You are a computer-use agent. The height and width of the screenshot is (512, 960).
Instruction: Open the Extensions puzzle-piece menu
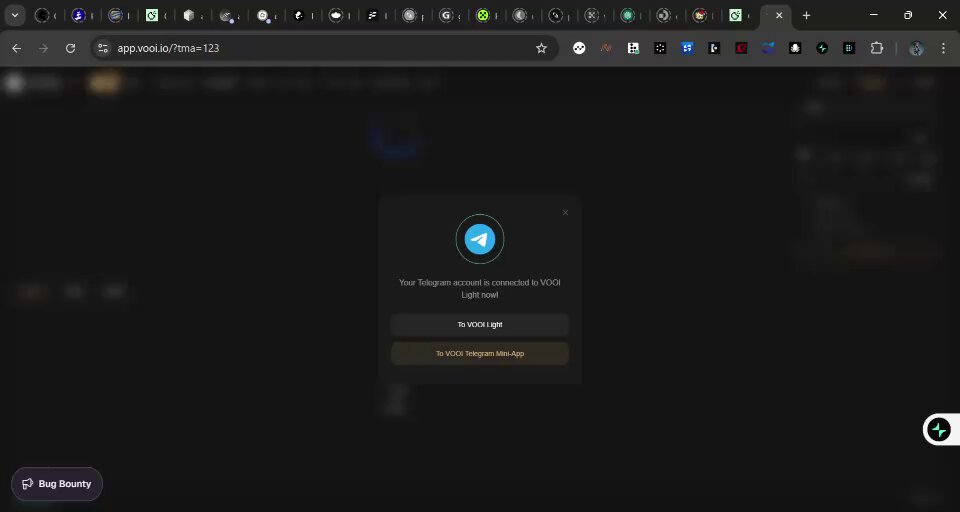pos(877,48)
